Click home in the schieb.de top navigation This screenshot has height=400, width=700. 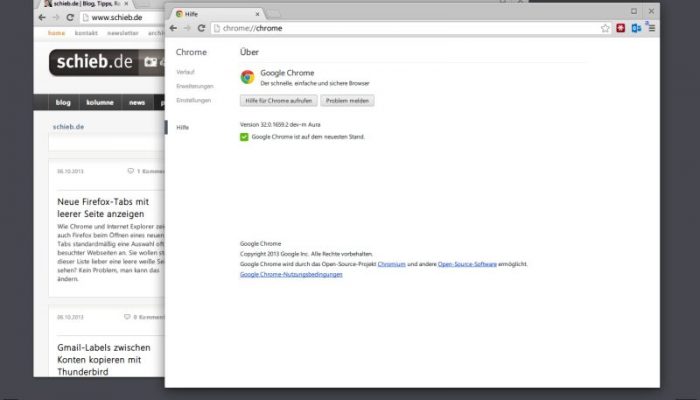point(56,33)
